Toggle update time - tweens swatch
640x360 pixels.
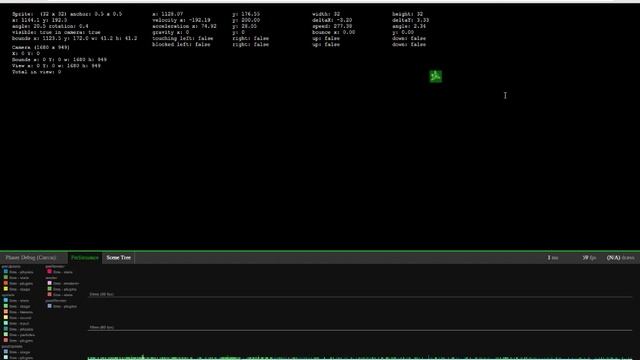(6, 311)
